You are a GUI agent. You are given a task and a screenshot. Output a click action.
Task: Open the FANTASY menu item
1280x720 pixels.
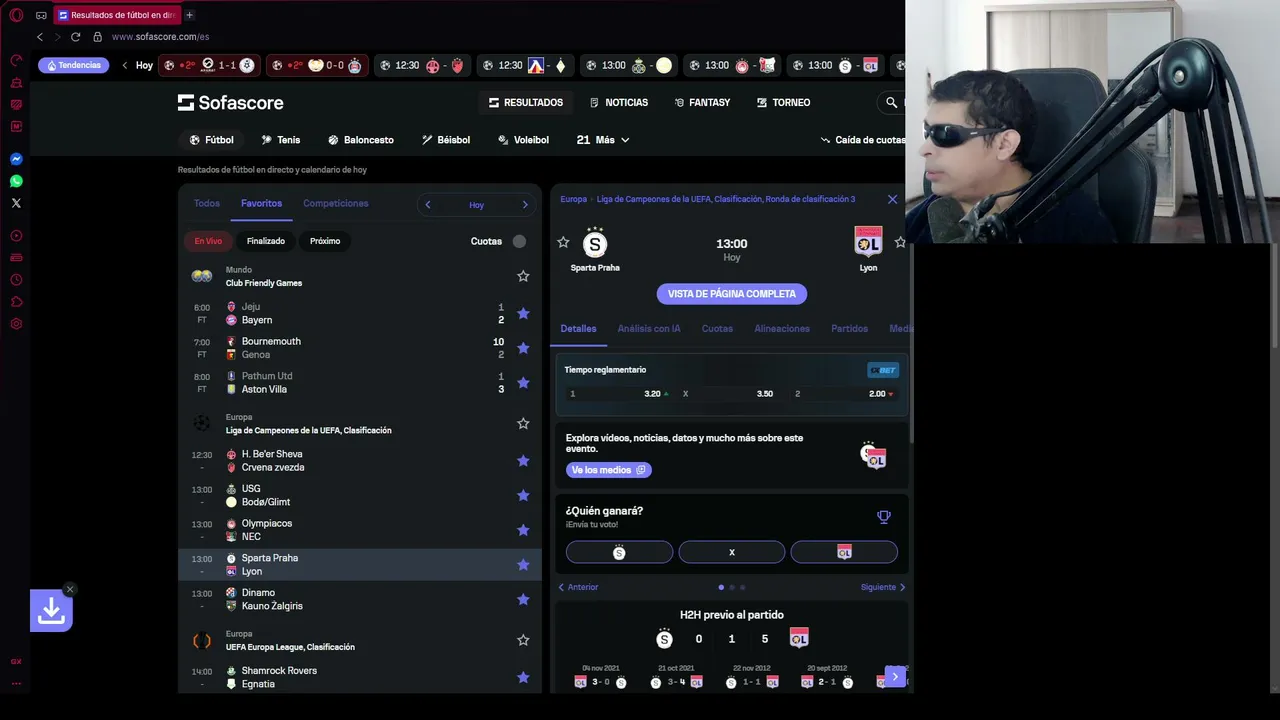click(702, 103)
